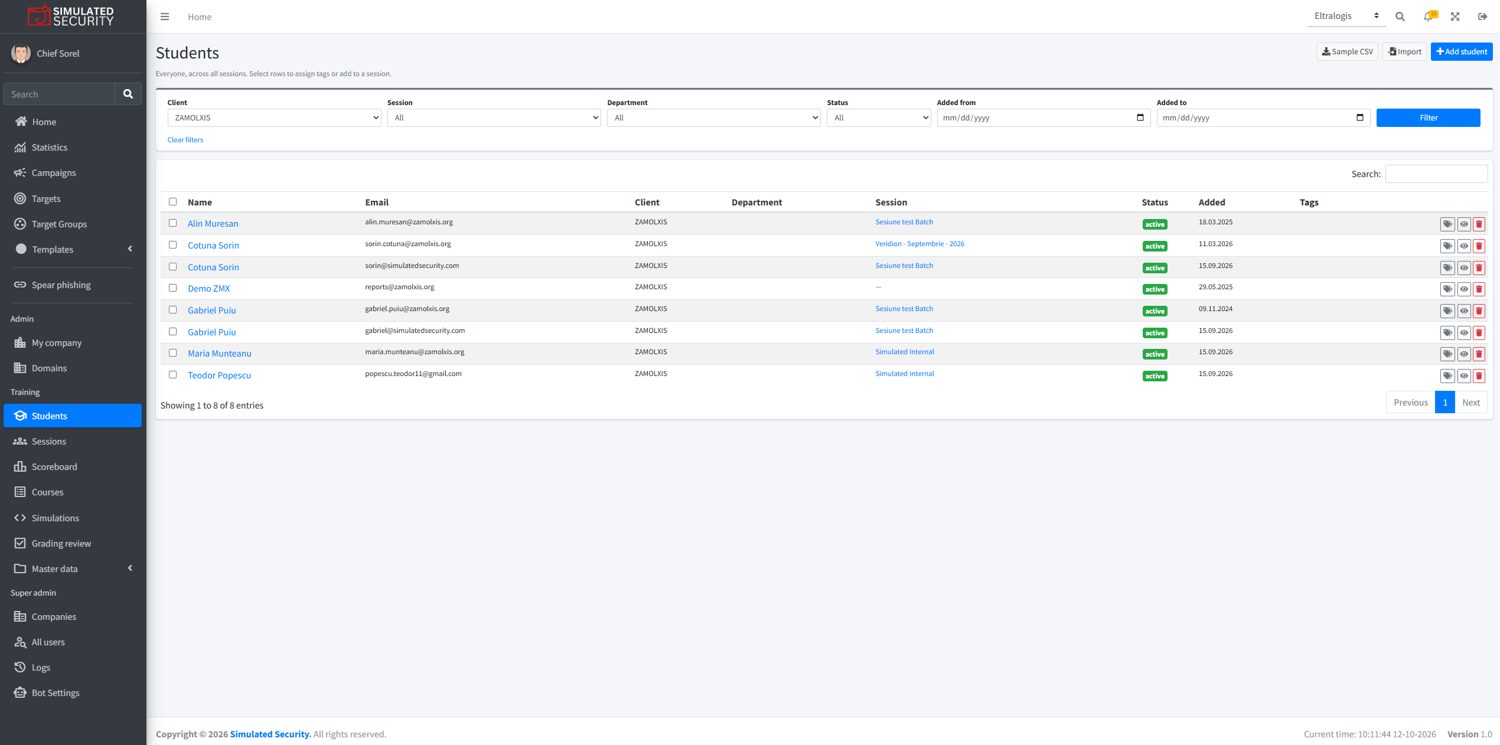Check the Maria Munteanu row checkbox
The image size is (1500, 745).
(x=173, y=353)
